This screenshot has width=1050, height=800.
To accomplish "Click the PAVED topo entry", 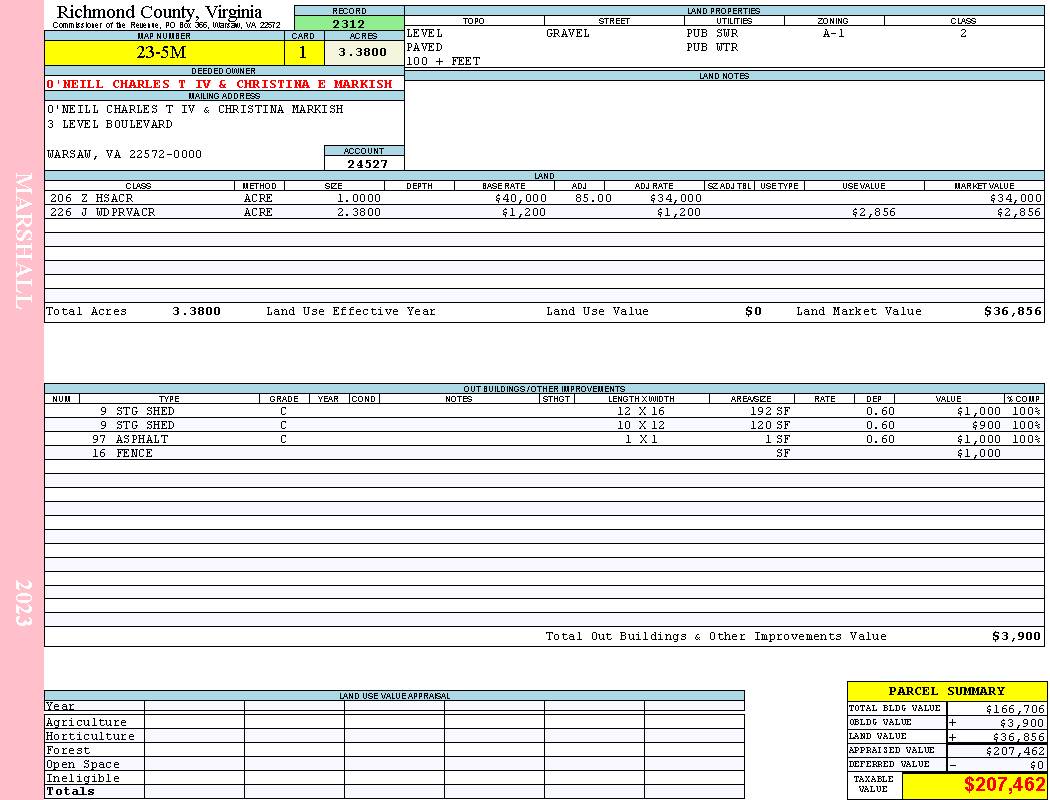I will tap(425, 47).
